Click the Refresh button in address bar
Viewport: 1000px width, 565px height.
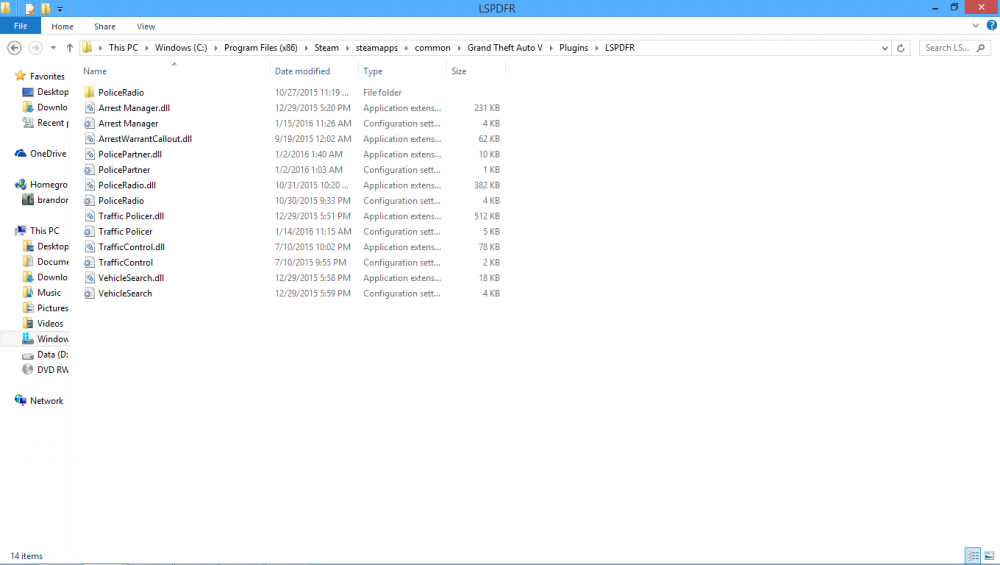tap(901, 48)
